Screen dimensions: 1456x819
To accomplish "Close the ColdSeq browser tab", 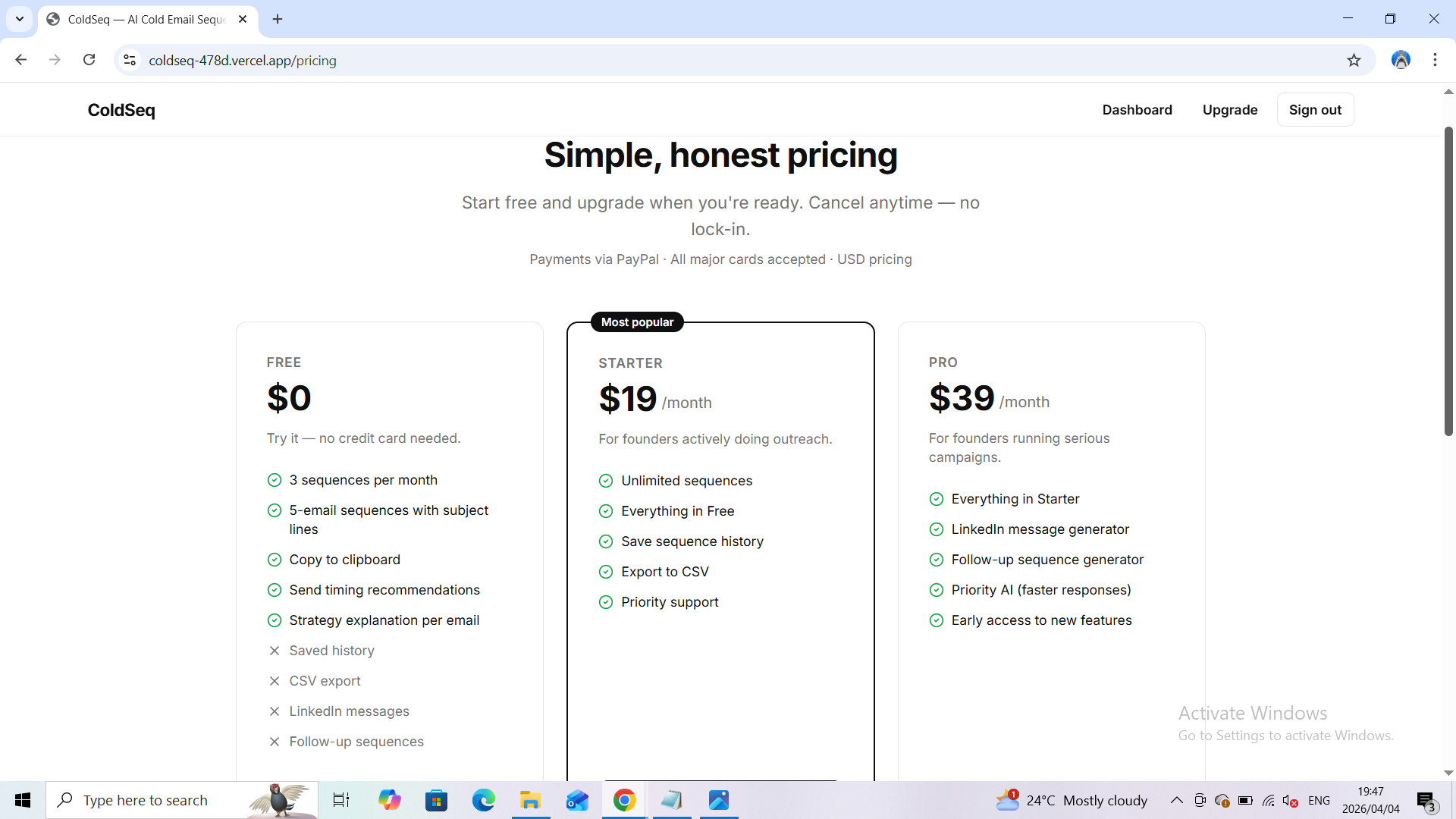I will pyautogui.click(x=243, y=19).
